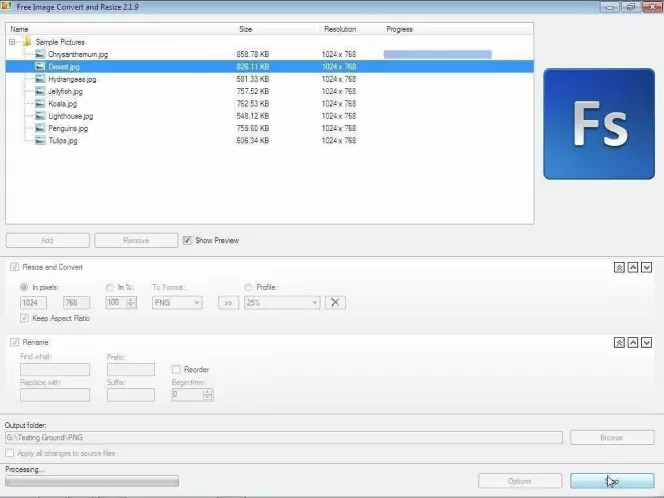Select Hydrangeas.jpg file name
The width and height of the screenshot is (664, 498).
[x=72, y=79]
